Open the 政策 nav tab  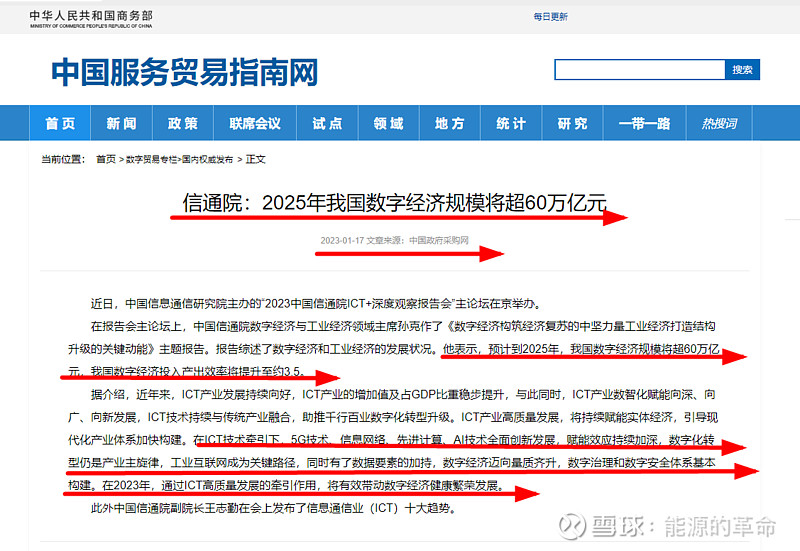pos(183,123)
